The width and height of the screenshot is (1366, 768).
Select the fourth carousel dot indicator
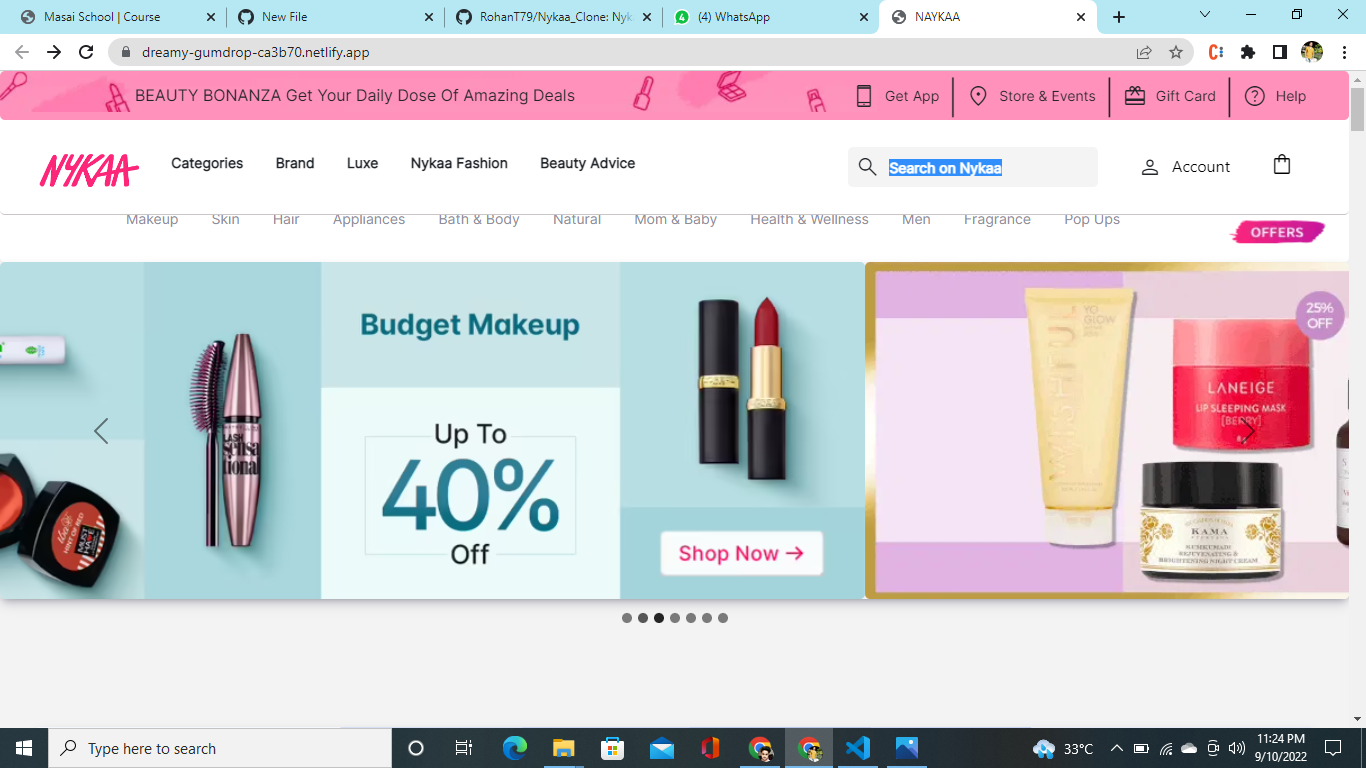point(674,618)
